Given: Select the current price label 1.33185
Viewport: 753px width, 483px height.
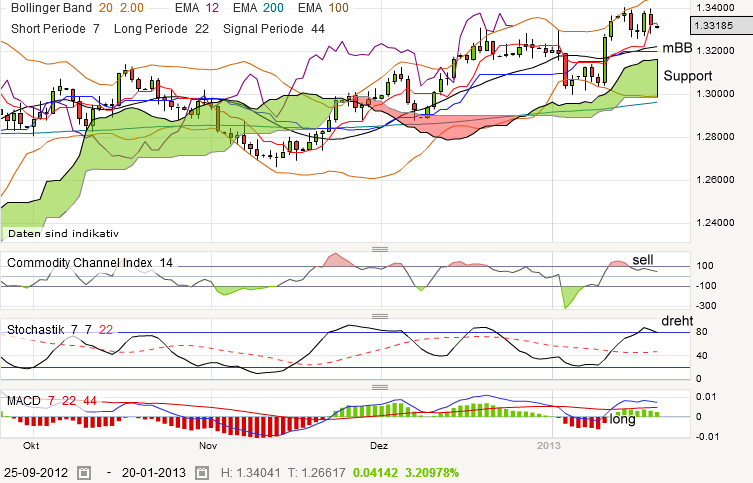Looking at the screenshot, I should pos(721,25).
